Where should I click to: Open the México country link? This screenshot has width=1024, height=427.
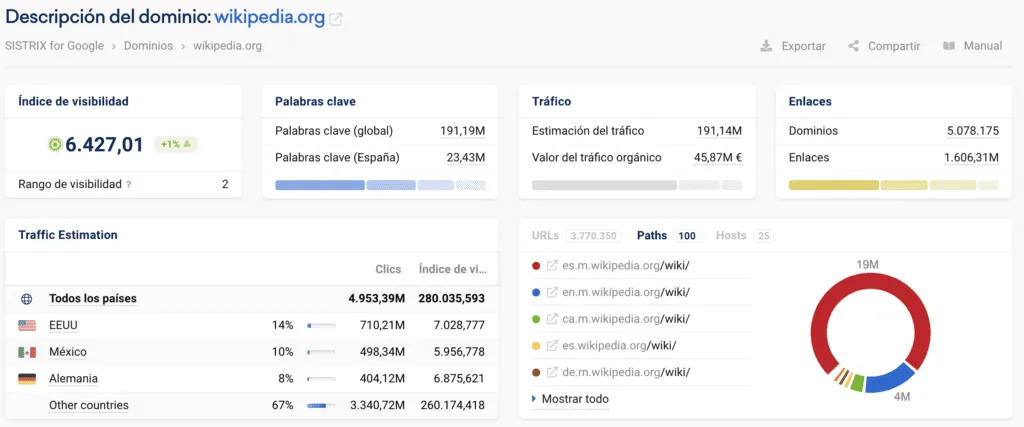point(68,352)
